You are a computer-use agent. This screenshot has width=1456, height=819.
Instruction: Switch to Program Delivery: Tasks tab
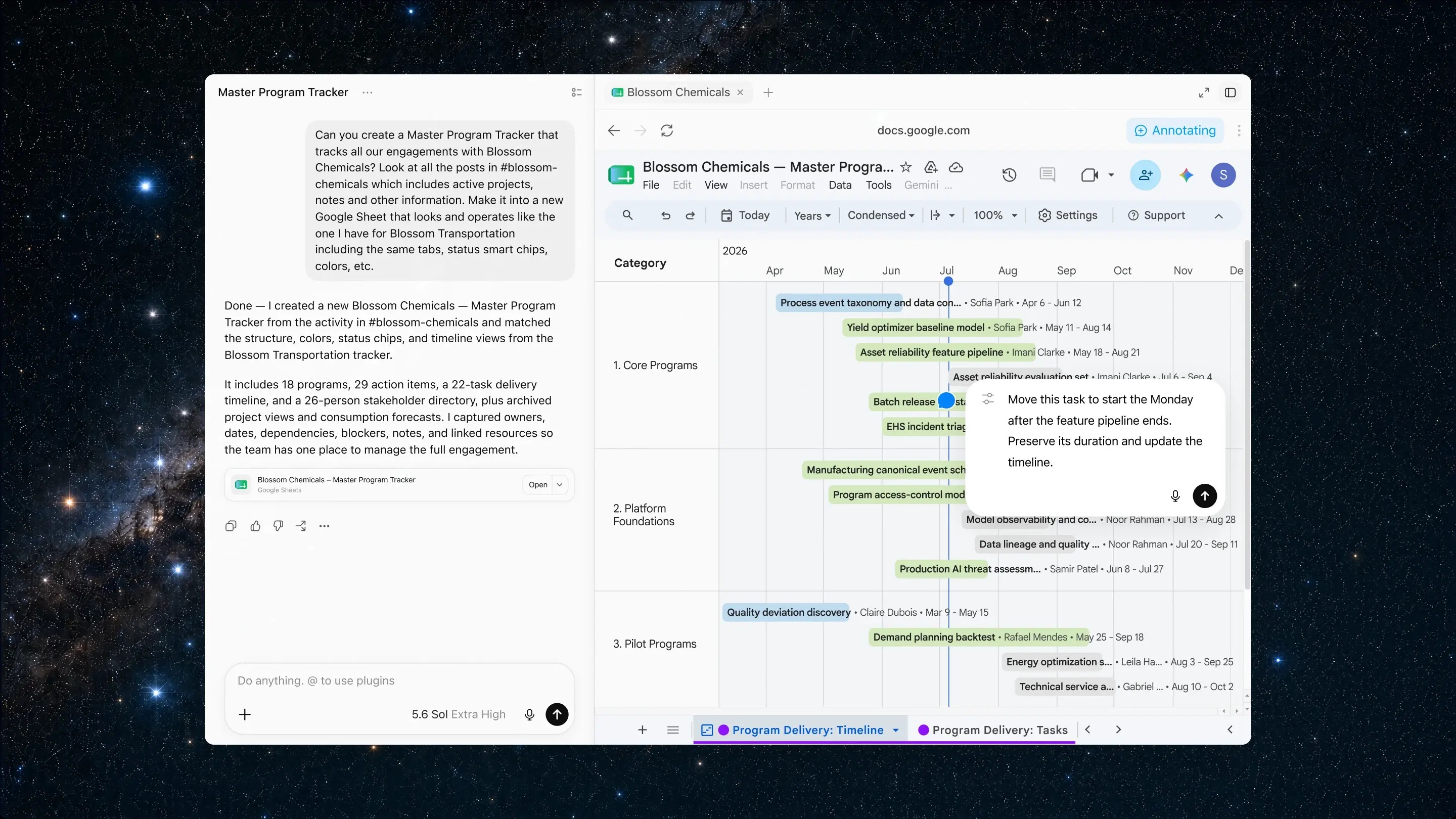[992, 730]
